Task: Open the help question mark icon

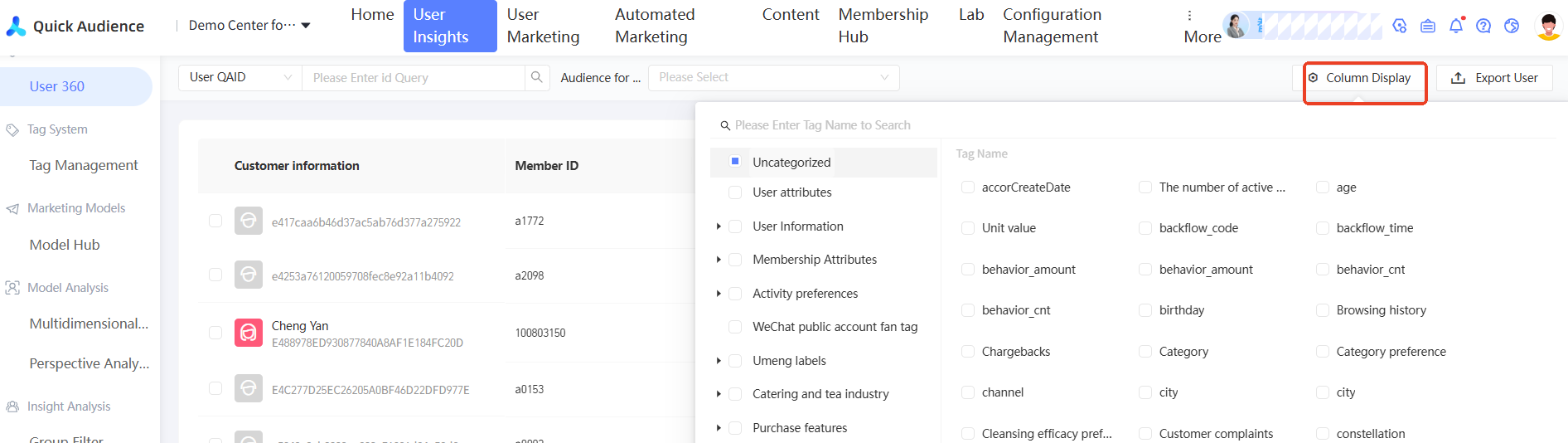Action: pos(1483,26)
